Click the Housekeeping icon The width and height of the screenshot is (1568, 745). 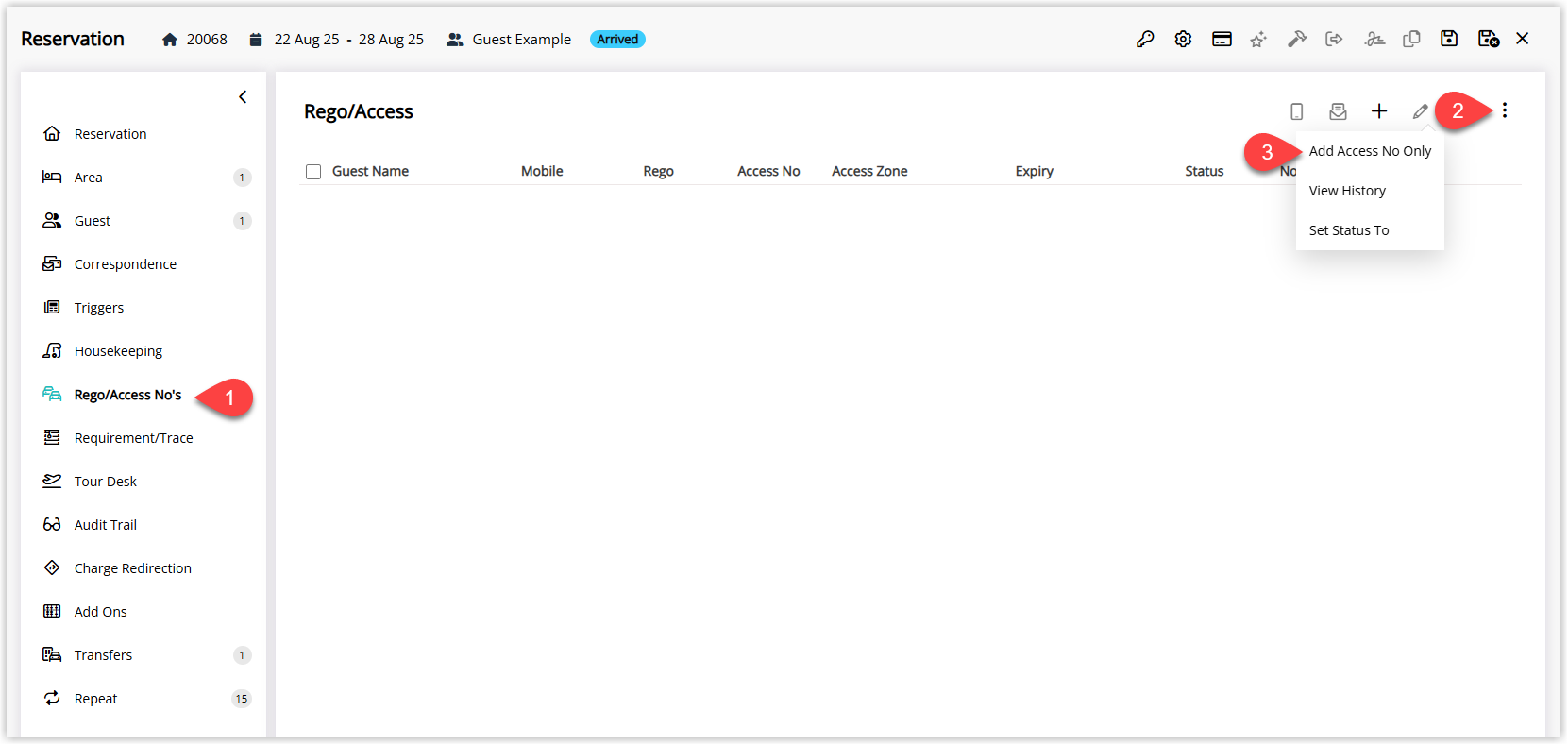pos(52,350)
